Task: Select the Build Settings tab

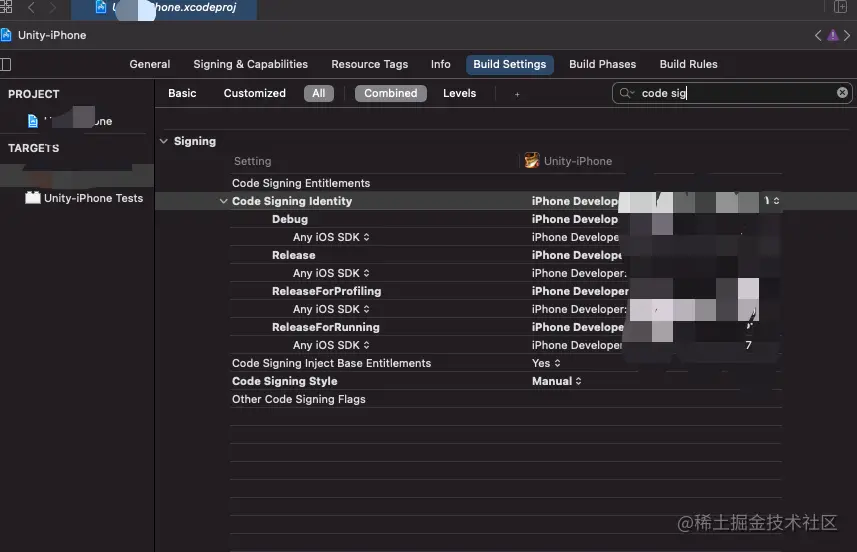Action: tap(509, 64)
